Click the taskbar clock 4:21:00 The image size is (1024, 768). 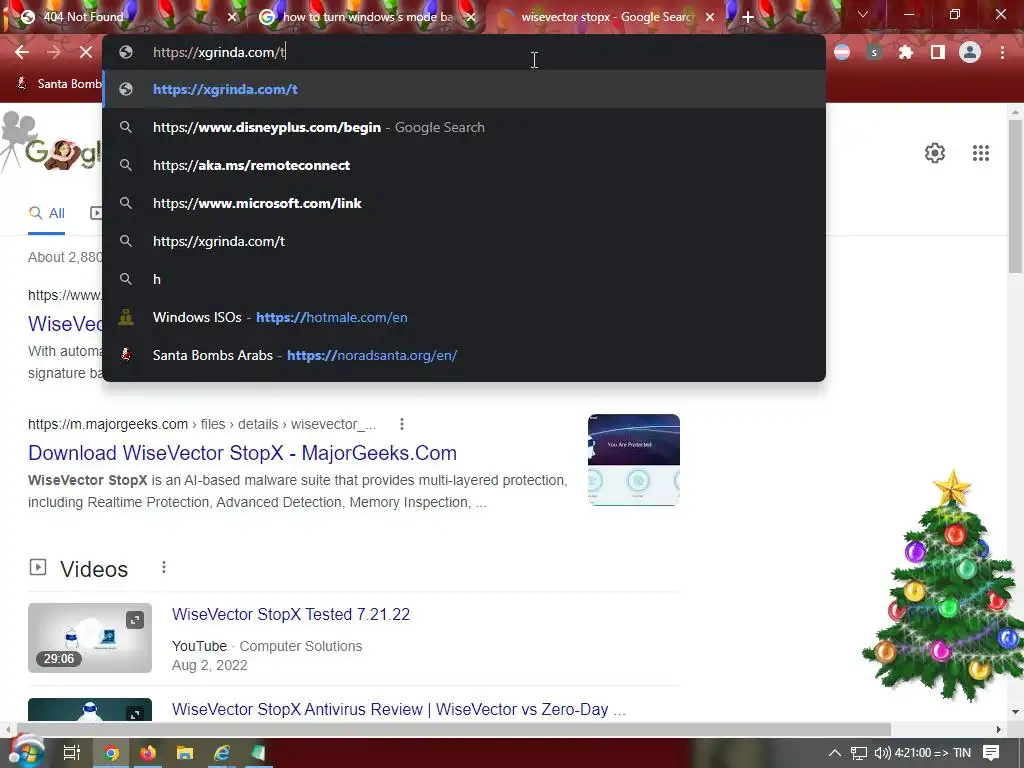[933, 753]
